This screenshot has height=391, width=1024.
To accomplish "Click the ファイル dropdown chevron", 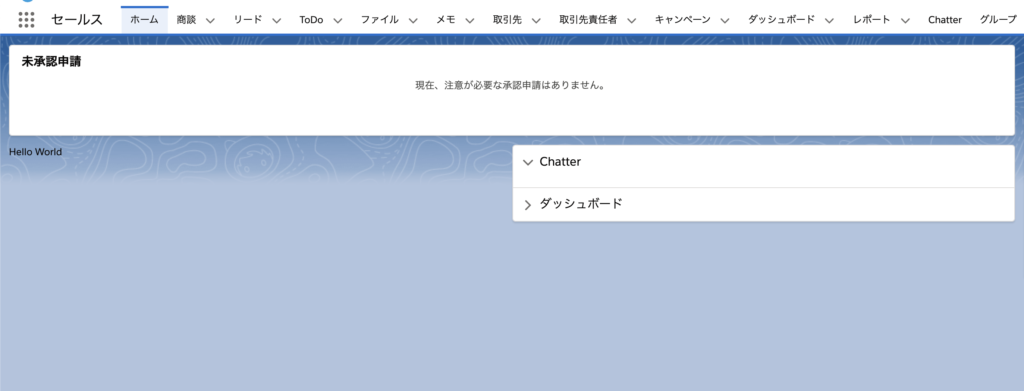I will [x=413, y=20].
